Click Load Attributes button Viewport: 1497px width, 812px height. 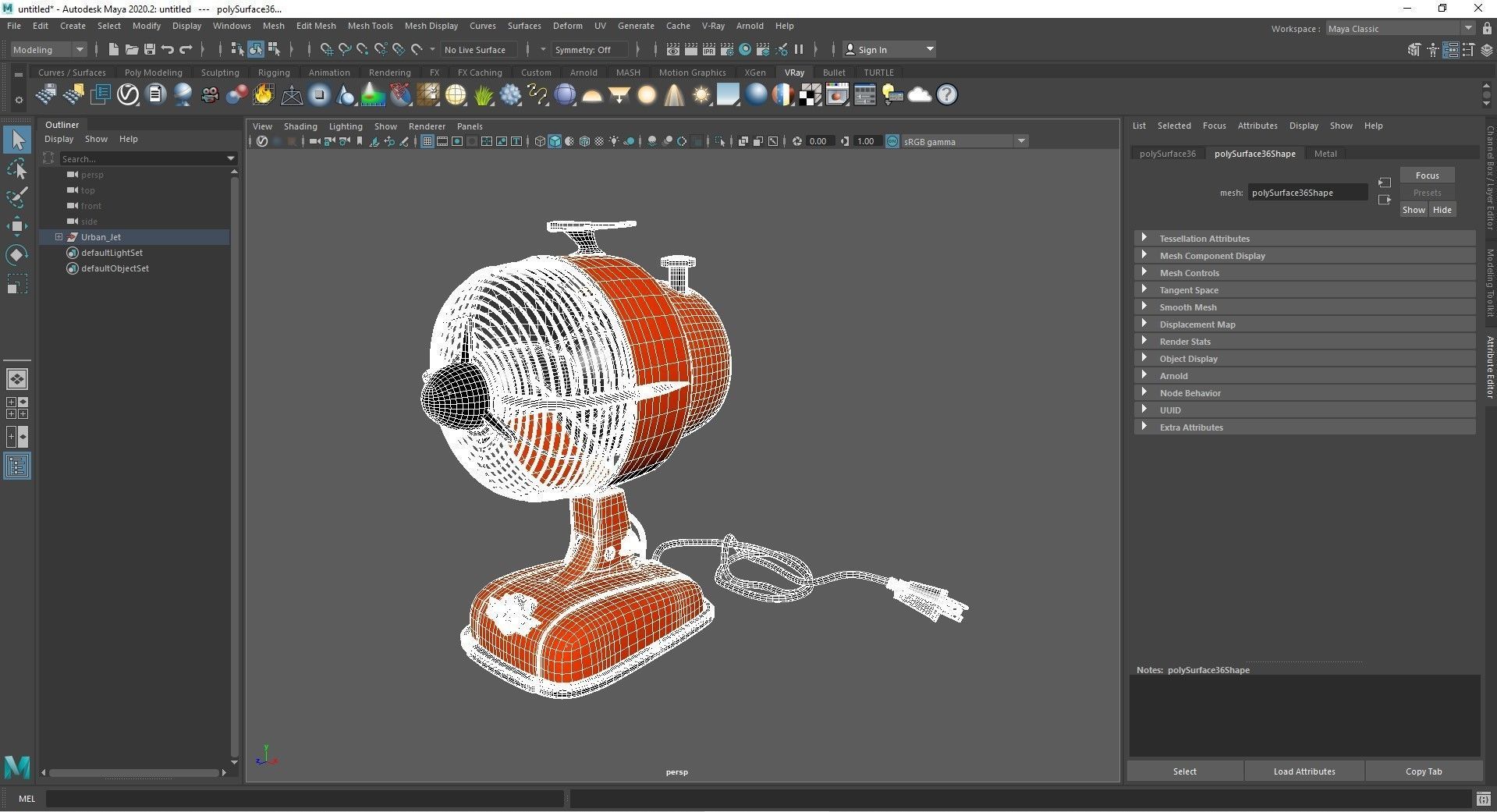click(x=1304, y=771)
